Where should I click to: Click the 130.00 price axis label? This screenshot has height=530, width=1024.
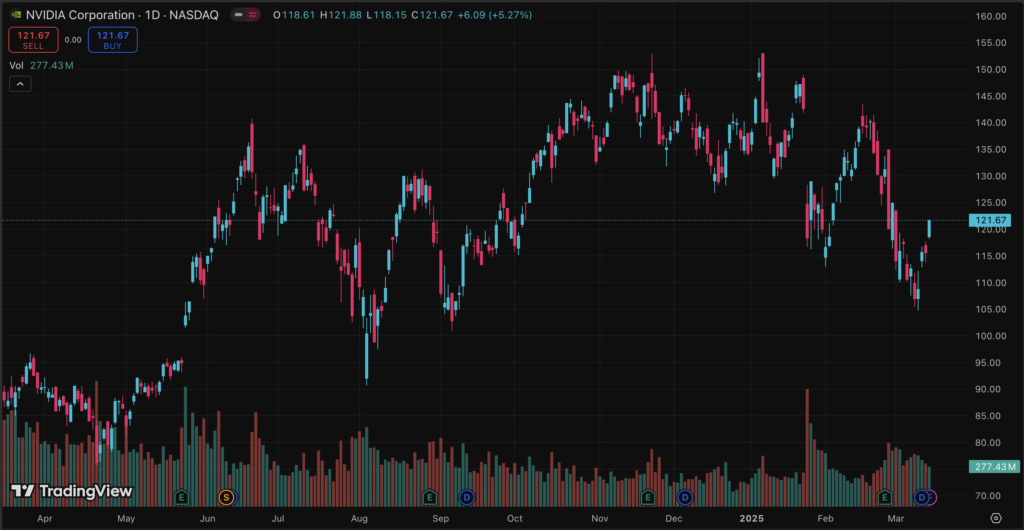989,176
